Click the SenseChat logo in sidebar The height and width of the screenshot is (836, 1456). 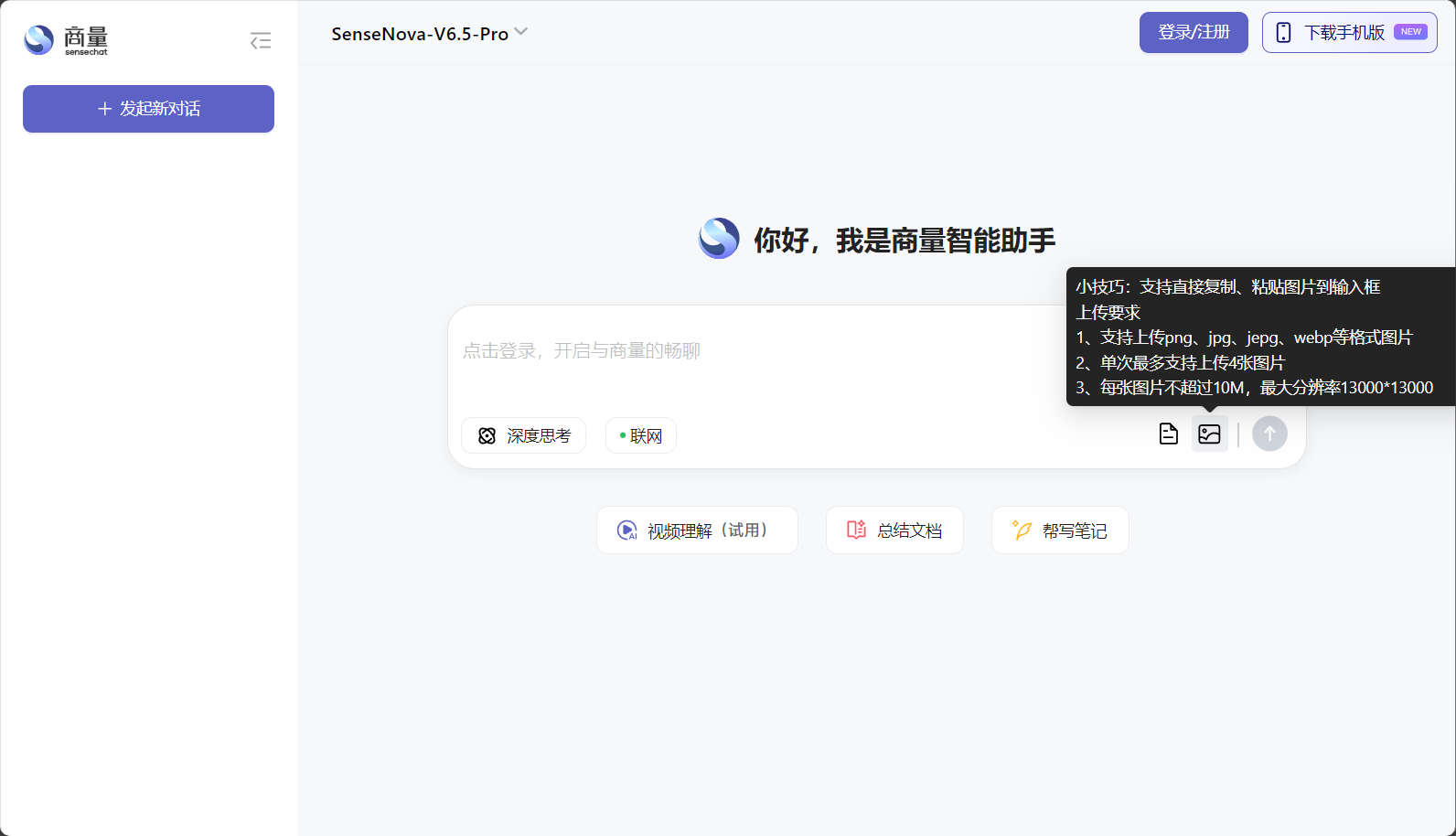66,39
